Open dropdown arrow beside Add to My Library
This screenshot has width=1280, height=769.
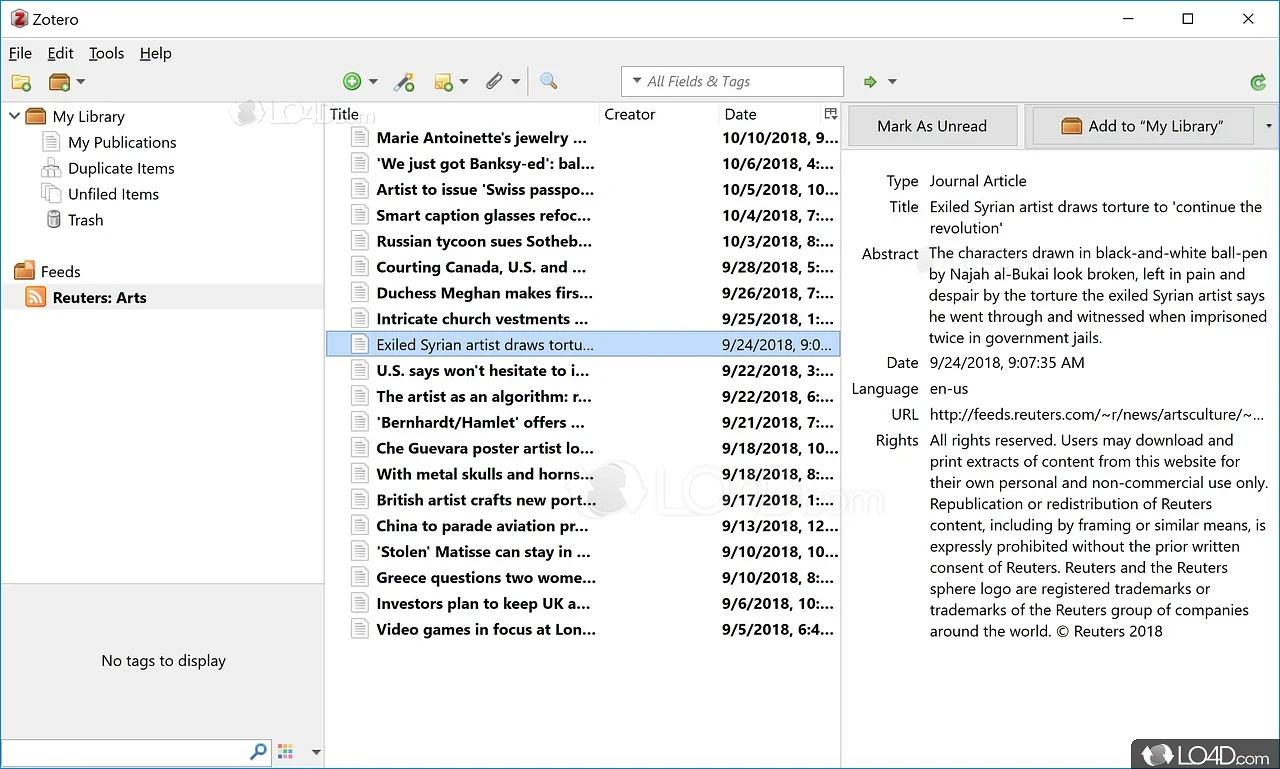pos(1269,126)
